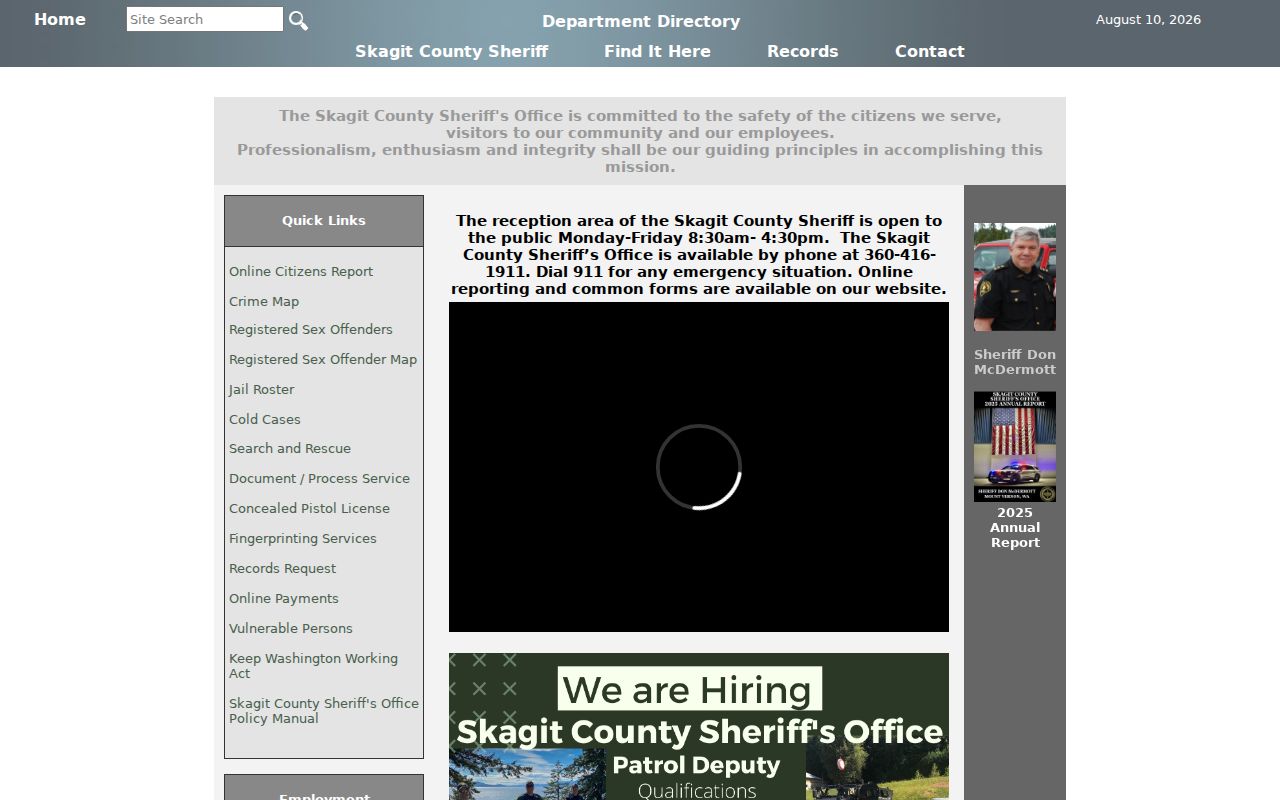The height and width of the screenshot is (800, 1280).
Task: Click the We are Hiring banner
Action: [699, 726]
